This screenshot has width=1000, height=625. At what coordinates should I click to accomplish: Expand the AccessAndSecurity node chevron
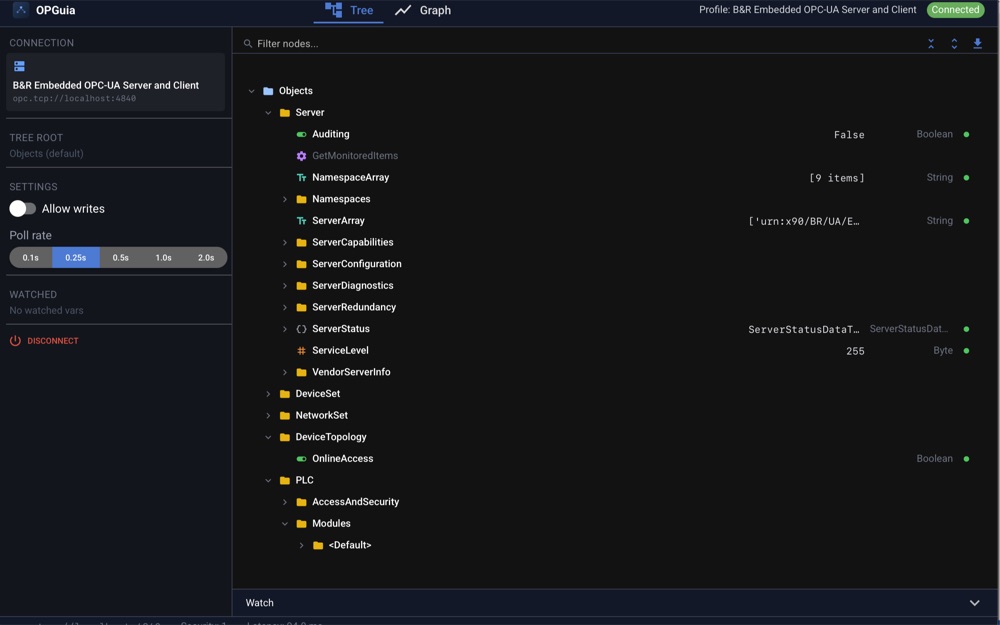(284, 502)
